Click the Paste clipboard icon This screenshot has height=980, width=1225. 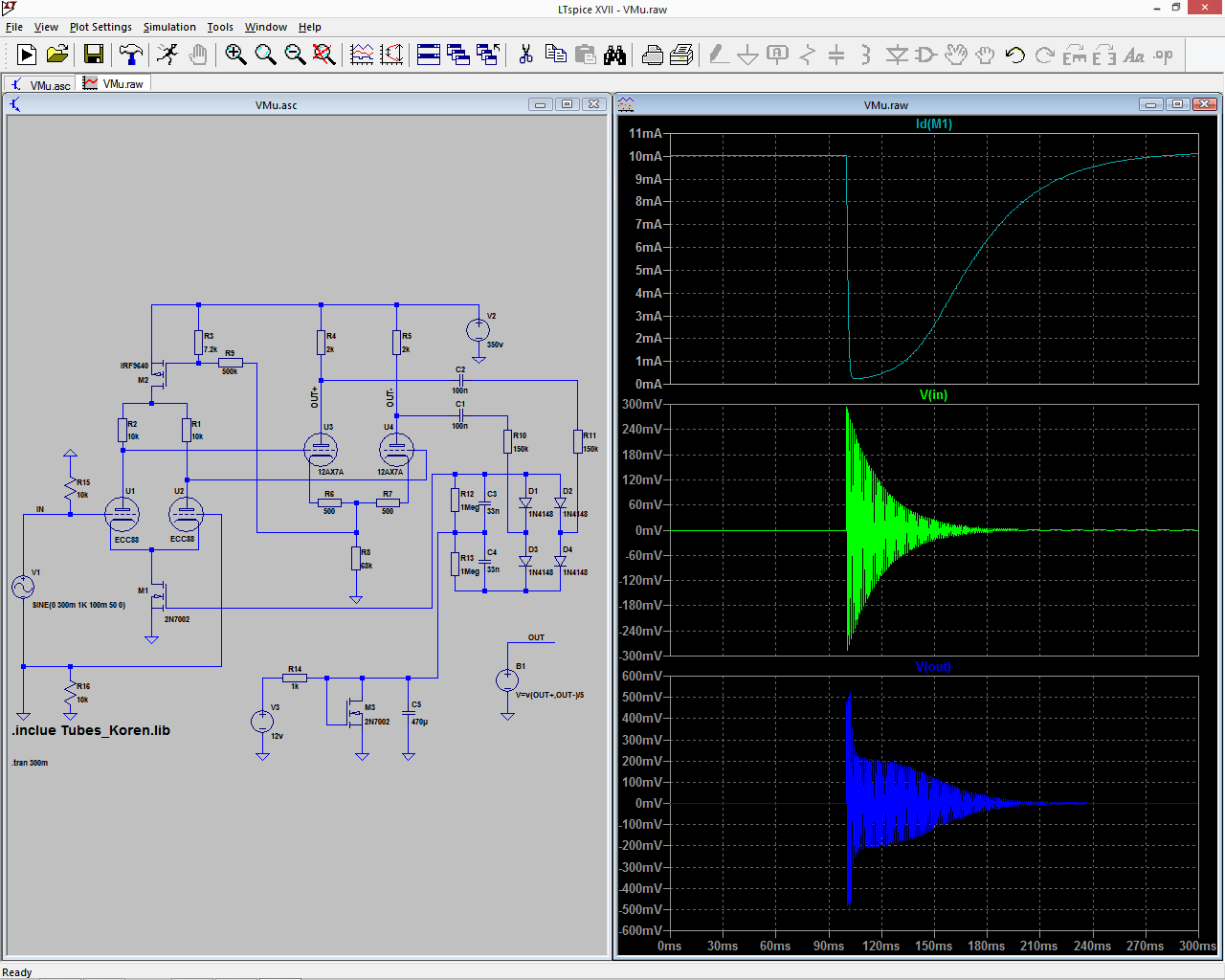pos(585,55)
